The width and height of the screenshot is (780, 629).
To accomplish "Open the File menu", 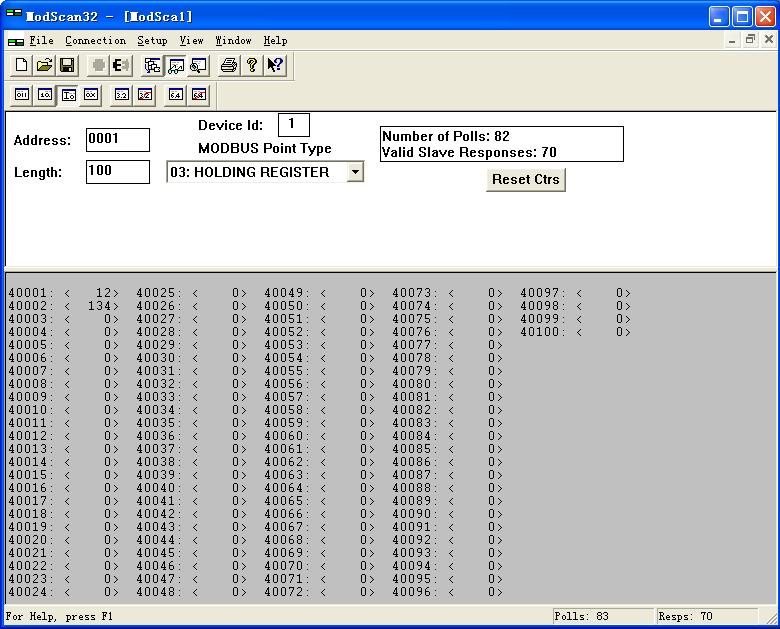I will pos(41,41).
